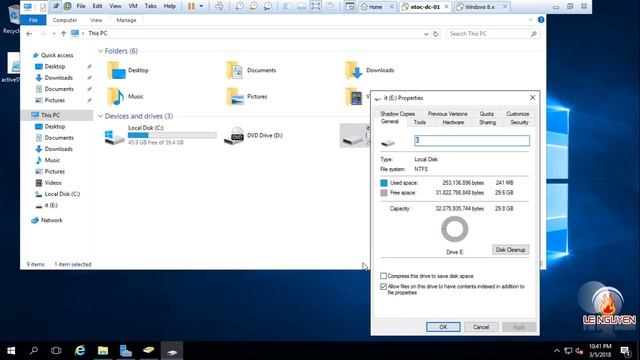Open File Explorer from the taskbar
The image size is (640, 360).
click(103, 351)
